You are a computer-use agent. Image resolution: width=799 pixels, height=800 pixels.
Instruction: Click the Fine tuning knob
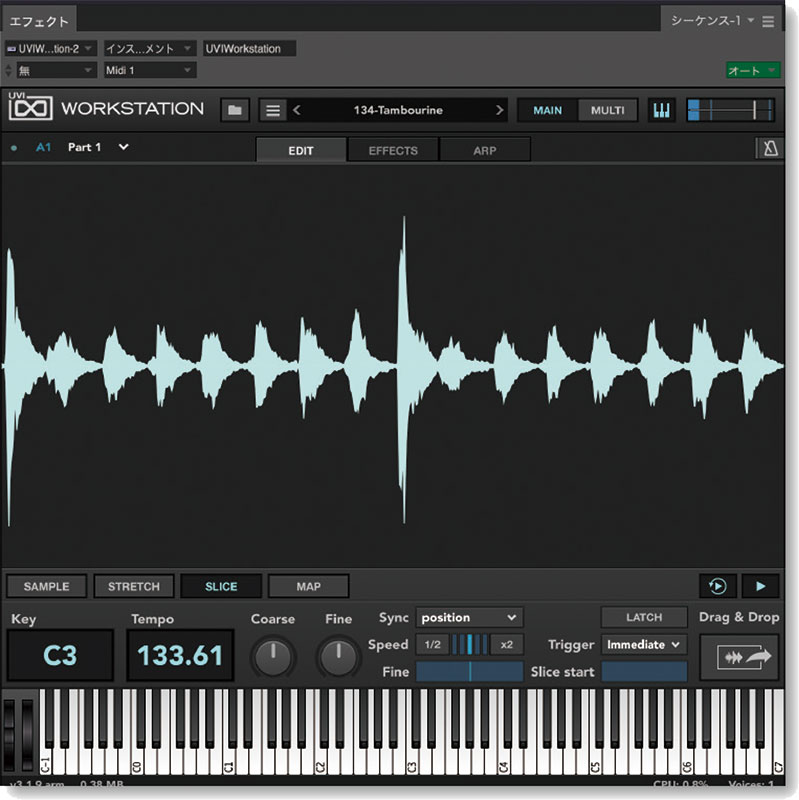click(339, 658)
